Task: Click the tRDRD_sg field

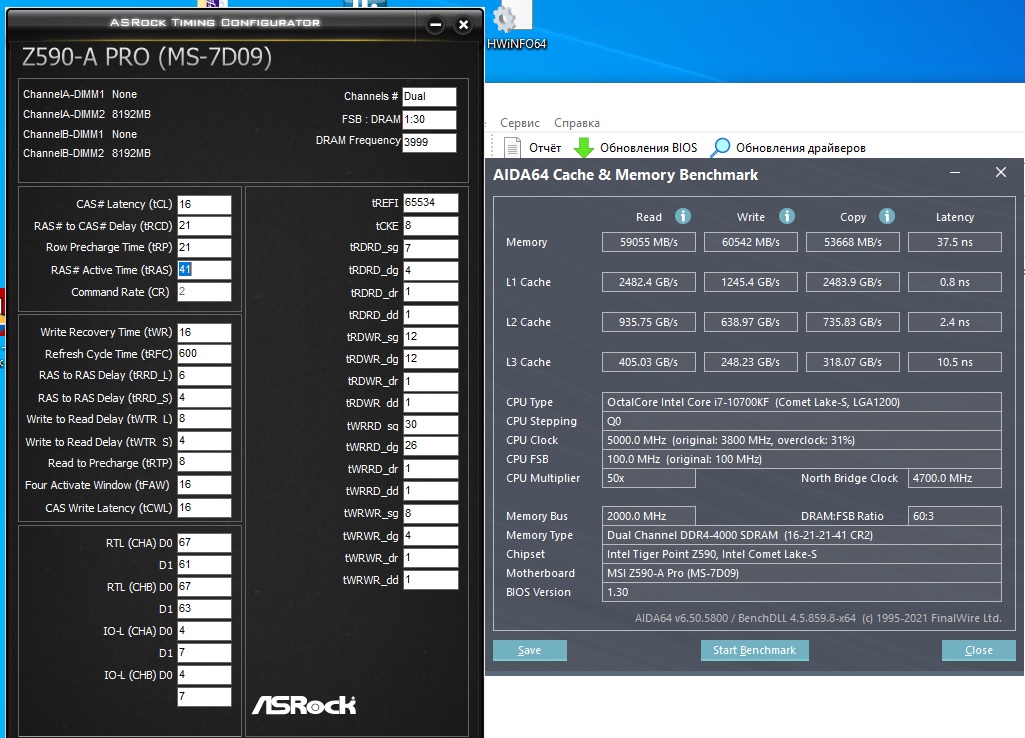Action: [430, 248]
